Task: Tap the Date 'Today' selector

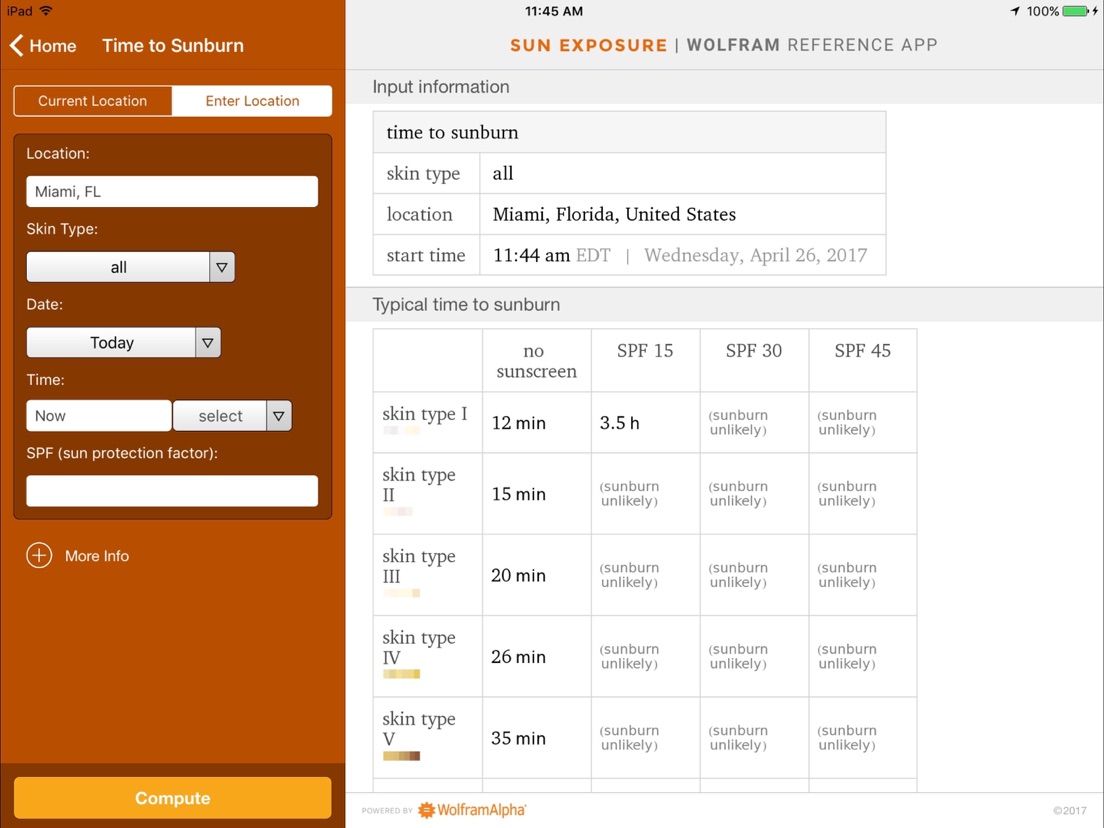Action: point(111,343)
